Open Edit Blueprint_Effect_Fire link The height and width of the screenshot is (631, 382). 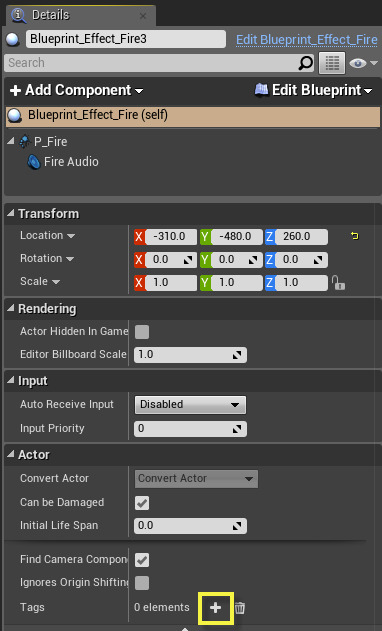pyautogui.click(x=307, y=39)
